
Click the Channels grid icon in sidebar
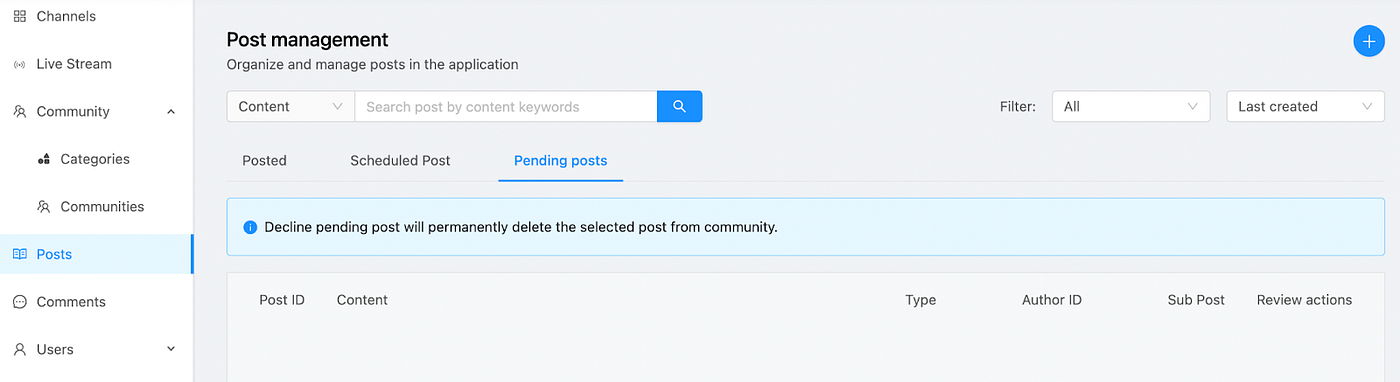(x=19, y=16)
